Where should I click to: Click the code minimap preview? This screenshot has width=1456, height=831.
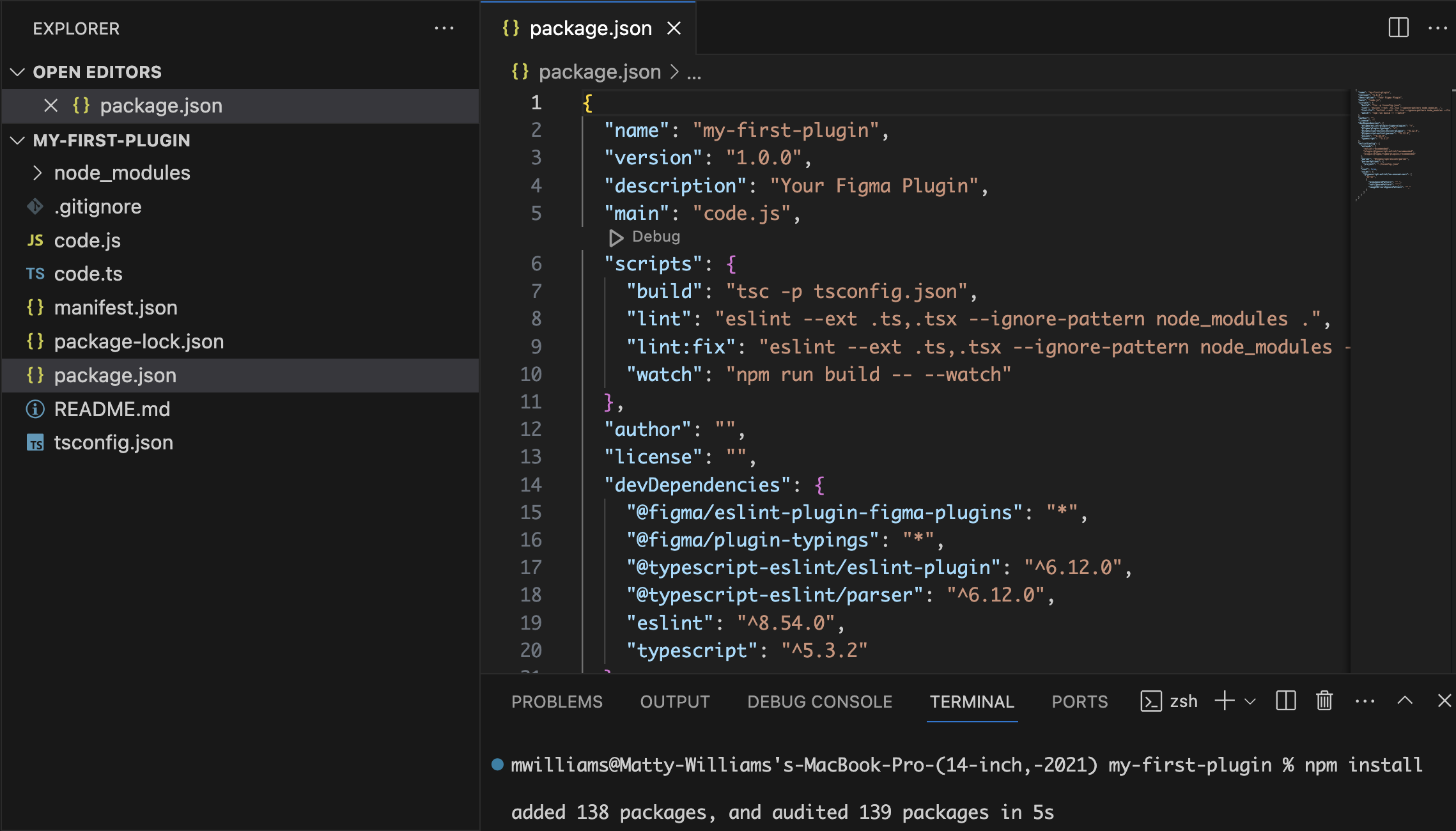click(1403, 147)
